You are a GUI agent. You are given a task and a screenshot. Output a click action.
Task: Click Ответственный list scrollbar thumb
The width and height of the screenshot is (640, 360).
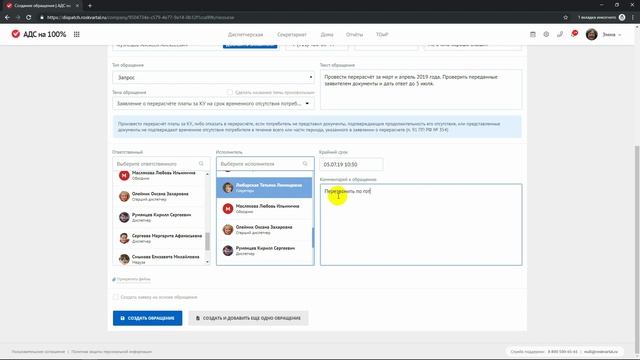tap(207, 241)
